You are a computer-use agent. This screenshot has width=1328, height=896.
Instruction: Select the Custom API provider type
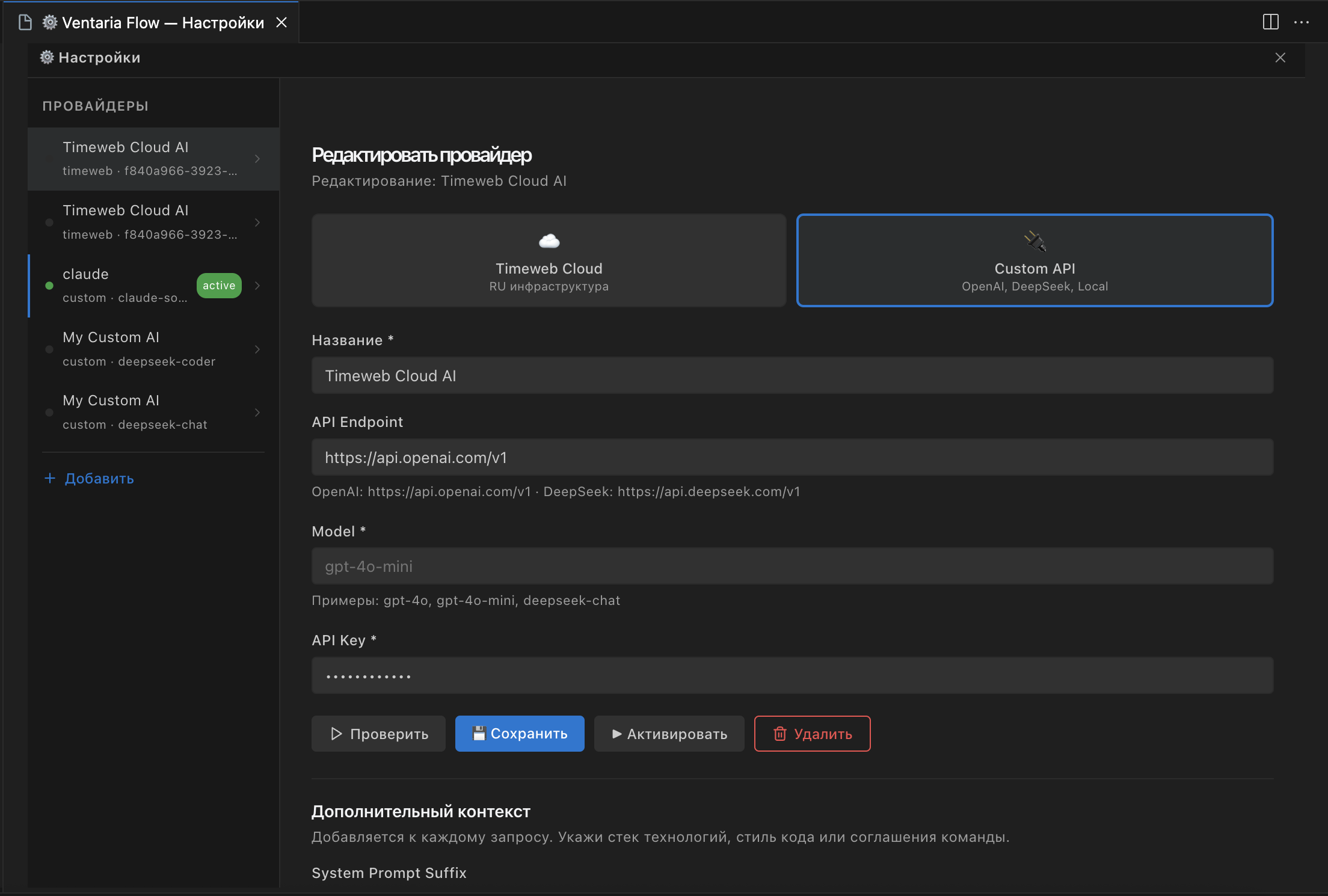(x=1034, y=260)
